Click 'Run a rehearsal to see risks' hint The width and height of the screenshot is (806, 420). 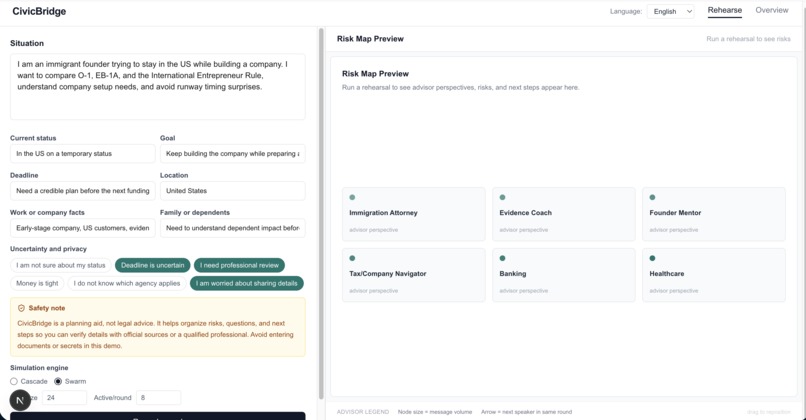[748, 39]
